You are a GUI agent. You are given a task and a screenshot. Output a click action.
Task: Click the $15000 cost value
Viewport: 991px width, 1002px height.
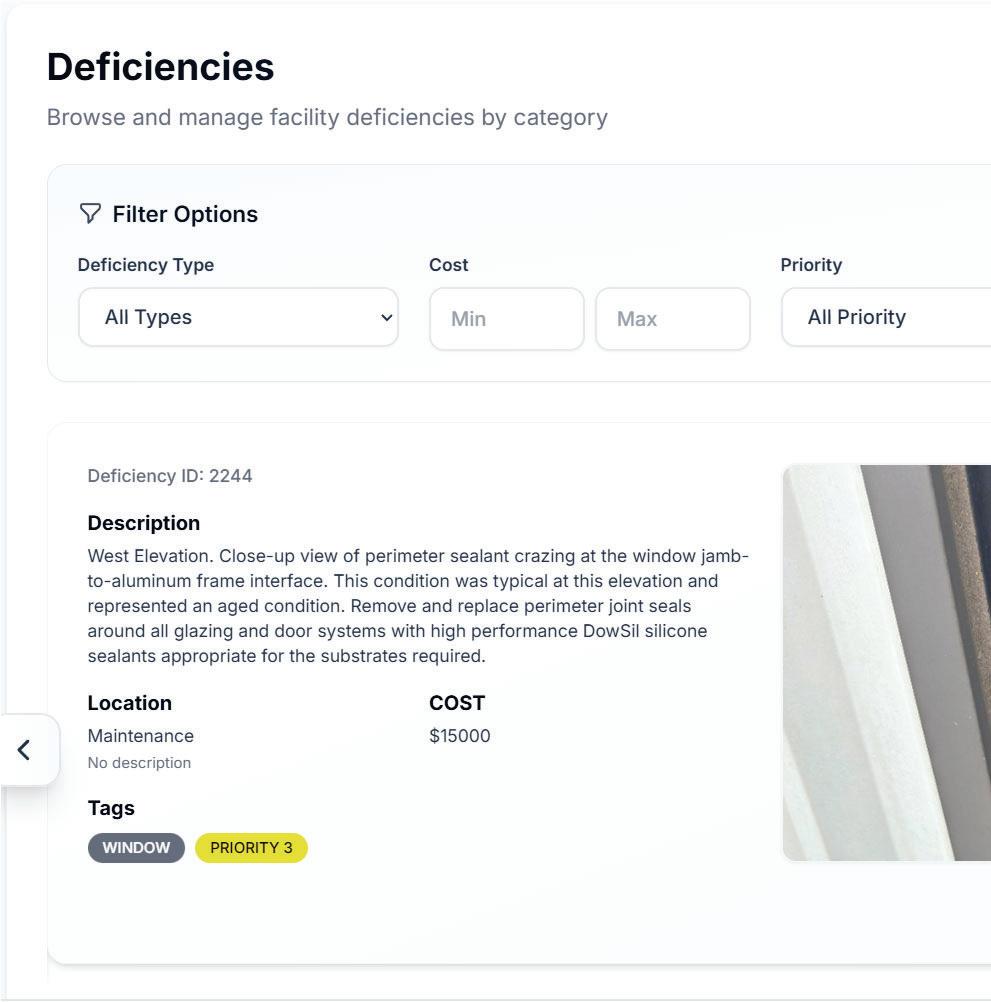click(460, 736)
